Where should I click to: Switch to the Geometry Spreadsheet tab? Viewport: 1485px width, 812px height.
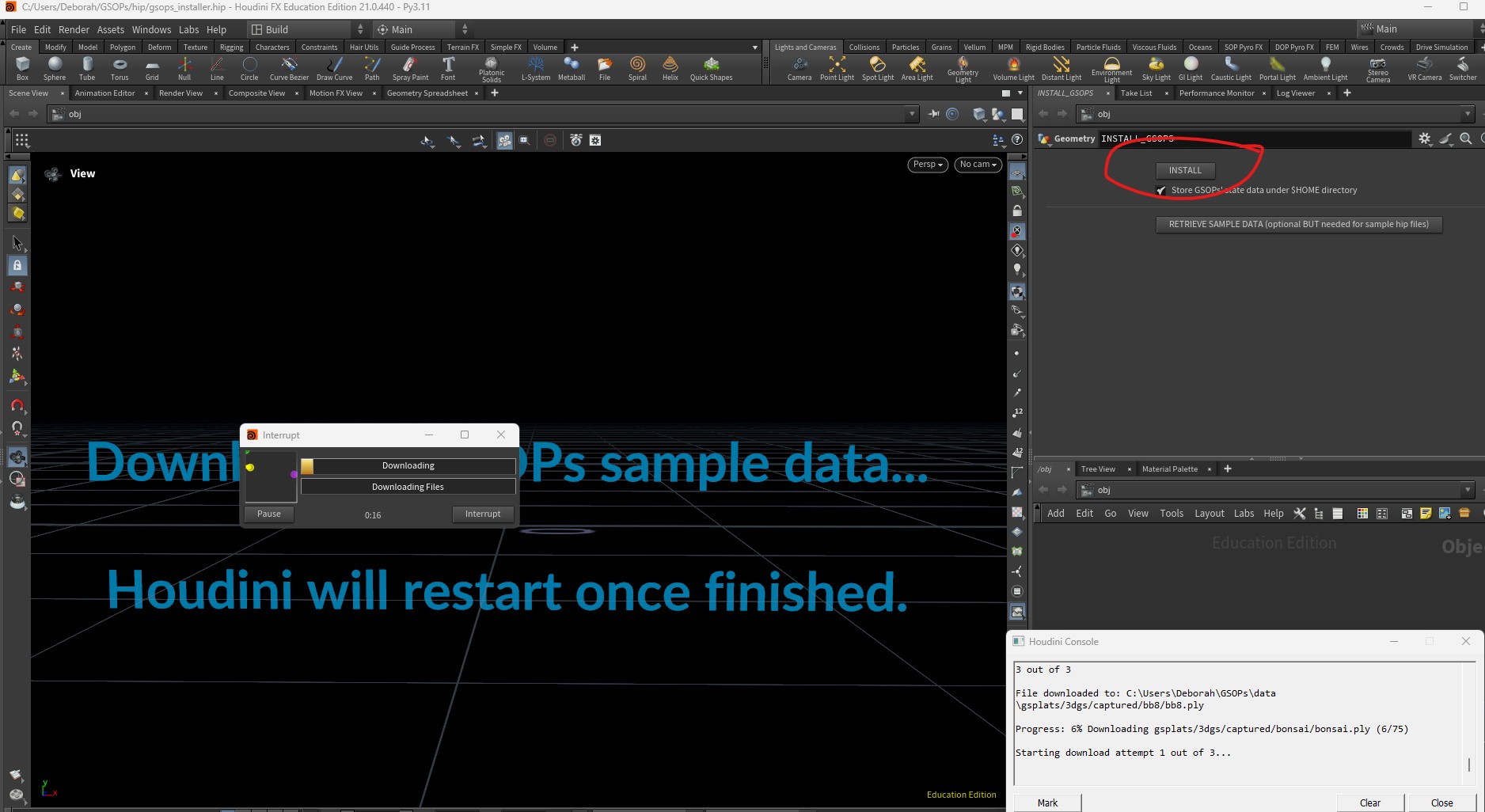click(x=427, y=93)
